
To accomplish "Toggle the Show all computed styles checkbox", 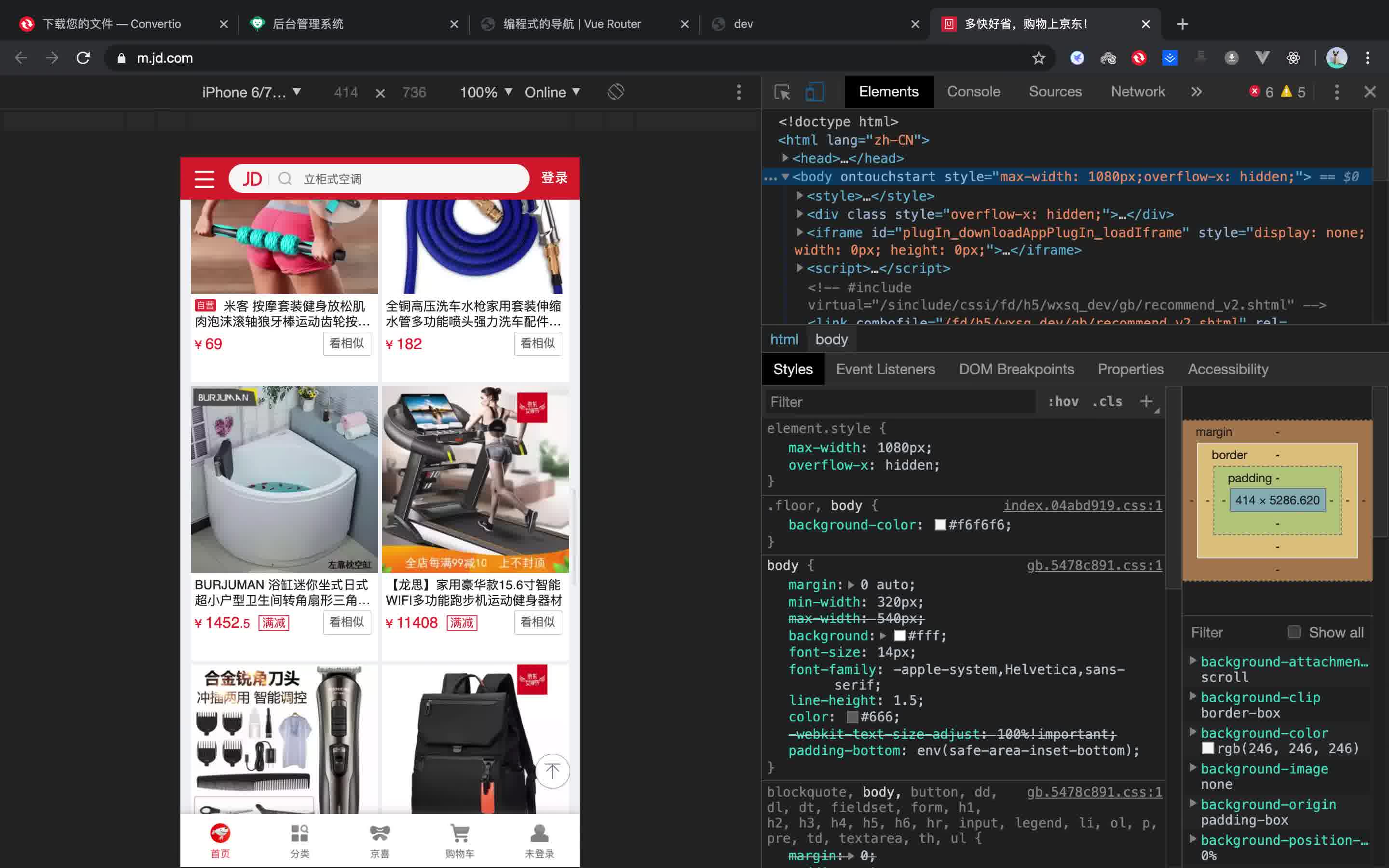I will pyautogui.click(x=1294, y=632).
